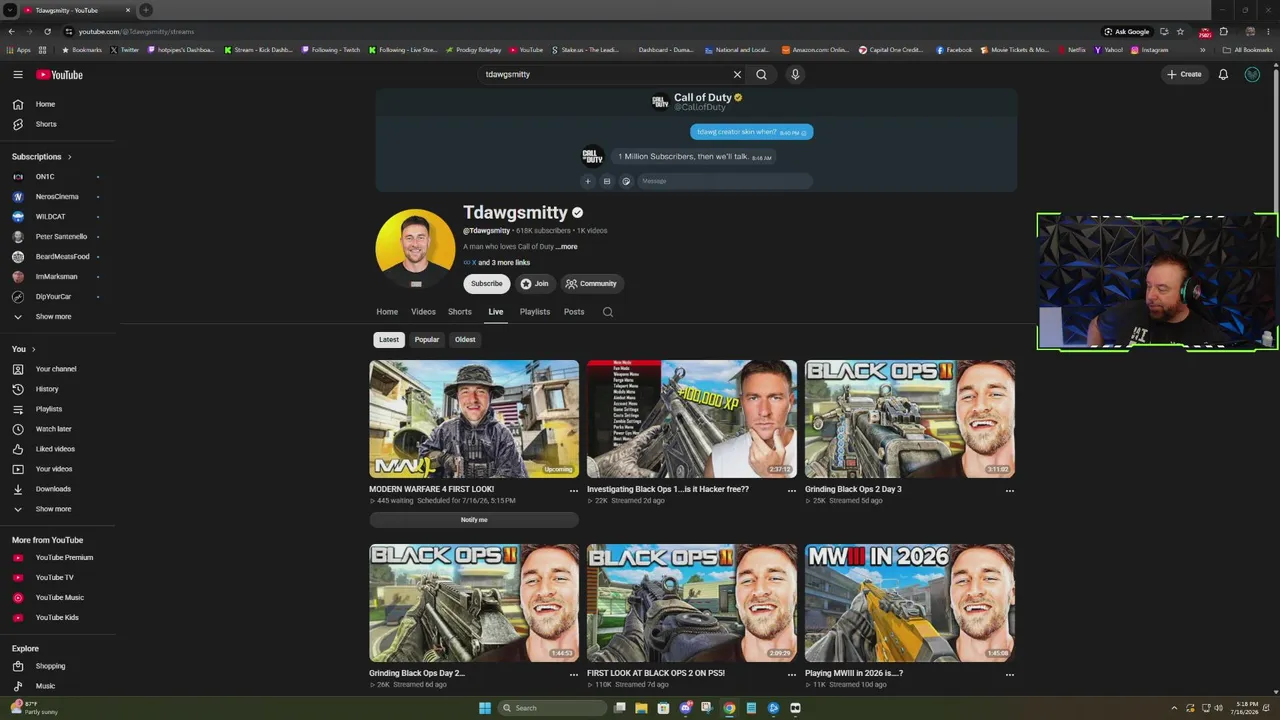
Task: Expand the channel description with ...more
Action: pos(567,247)
